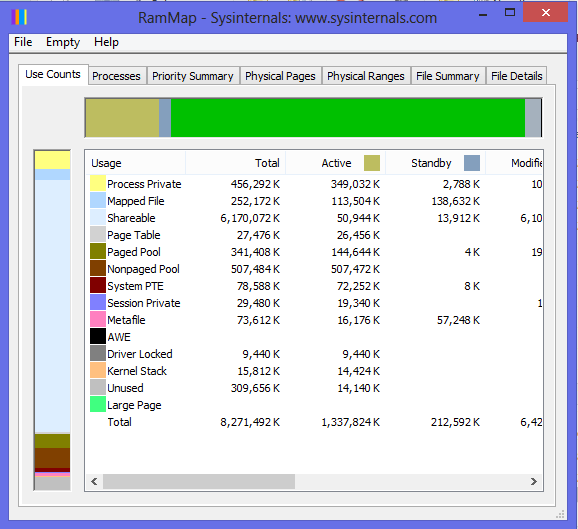This screenshot has width=578, height=529.
Task: Click the RamMap app icon in title bar
Action: pos(19,17)
